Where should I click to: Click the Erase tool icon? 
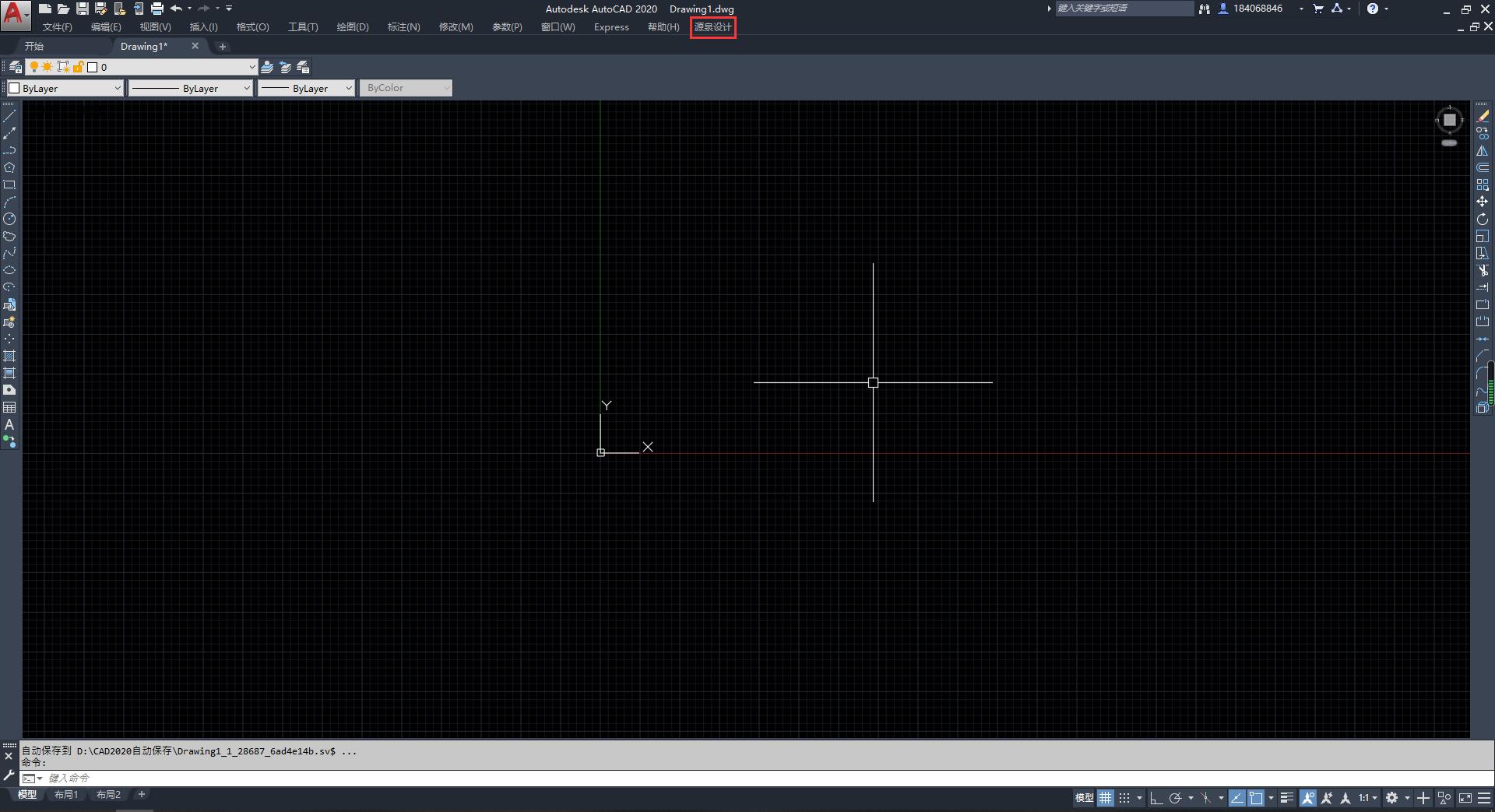[x=1482, y=116]
